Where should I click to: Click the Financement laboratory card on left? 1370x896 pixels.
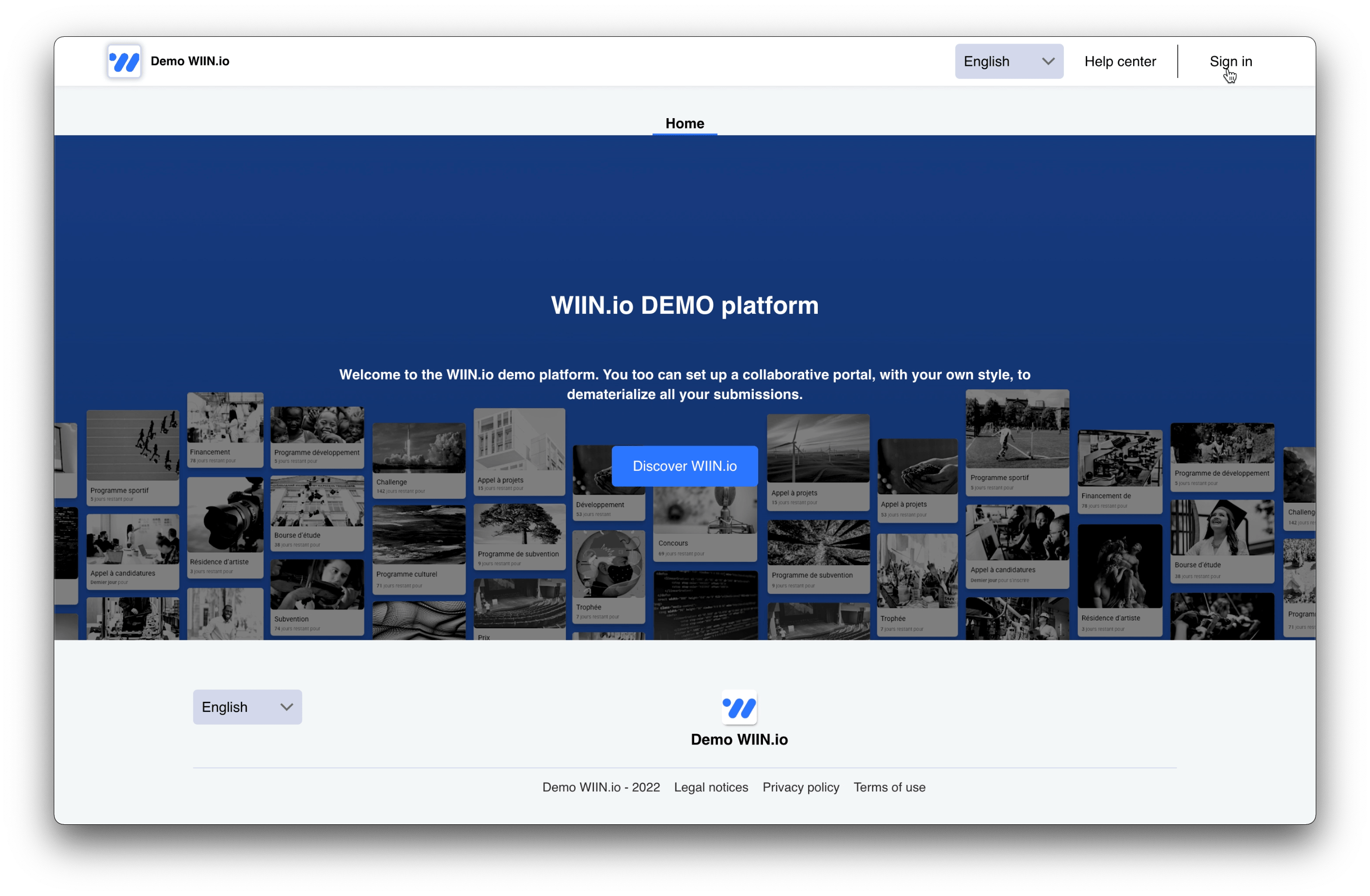225,429
